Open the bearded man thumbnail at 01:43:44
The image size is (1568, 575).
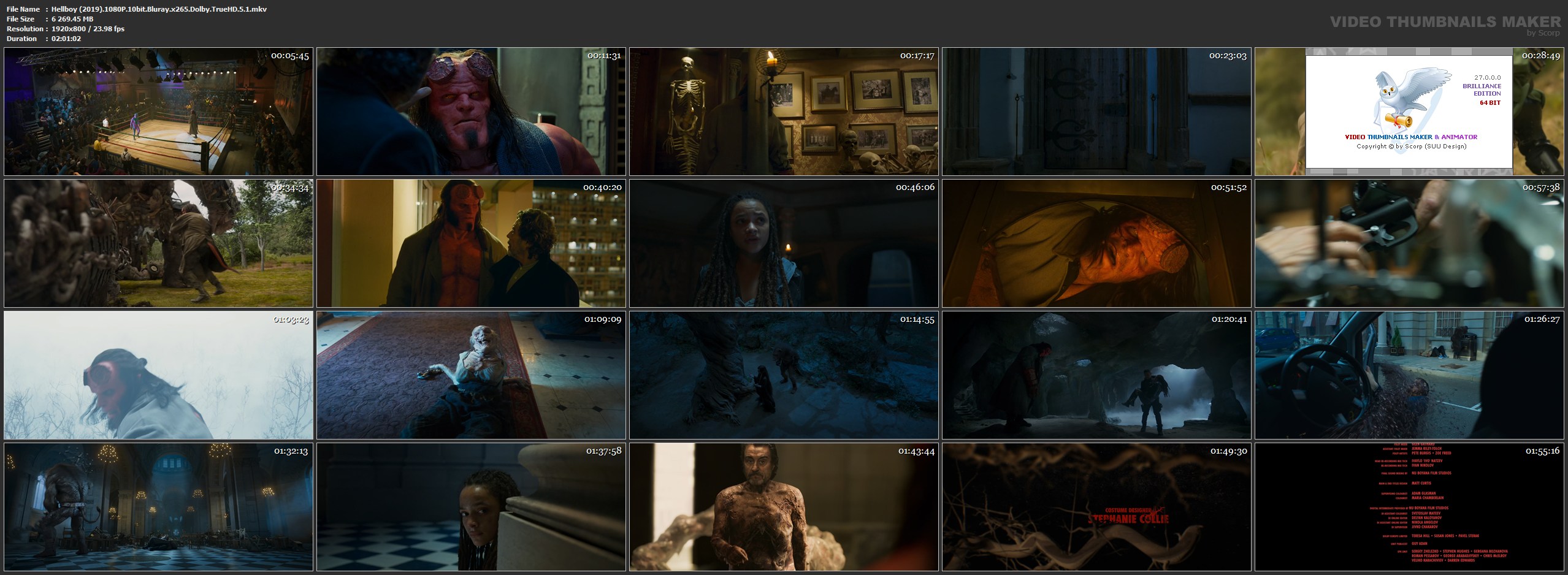(784, 507)
